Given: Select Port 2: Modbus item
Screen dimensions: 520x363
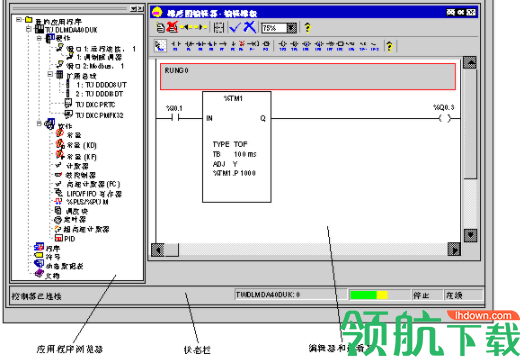Looking at the screenshot, I should (x=95, y=66).
